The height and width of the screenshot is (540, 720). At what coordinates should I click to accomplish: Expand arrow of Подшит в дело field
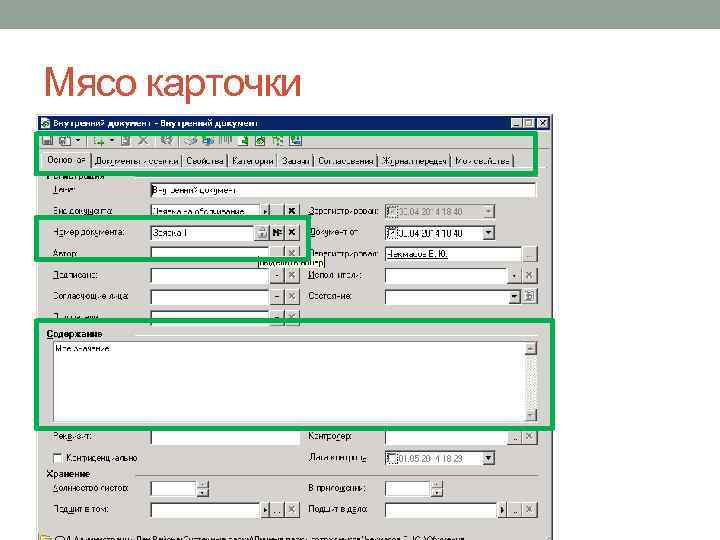[x=502, y=509]
